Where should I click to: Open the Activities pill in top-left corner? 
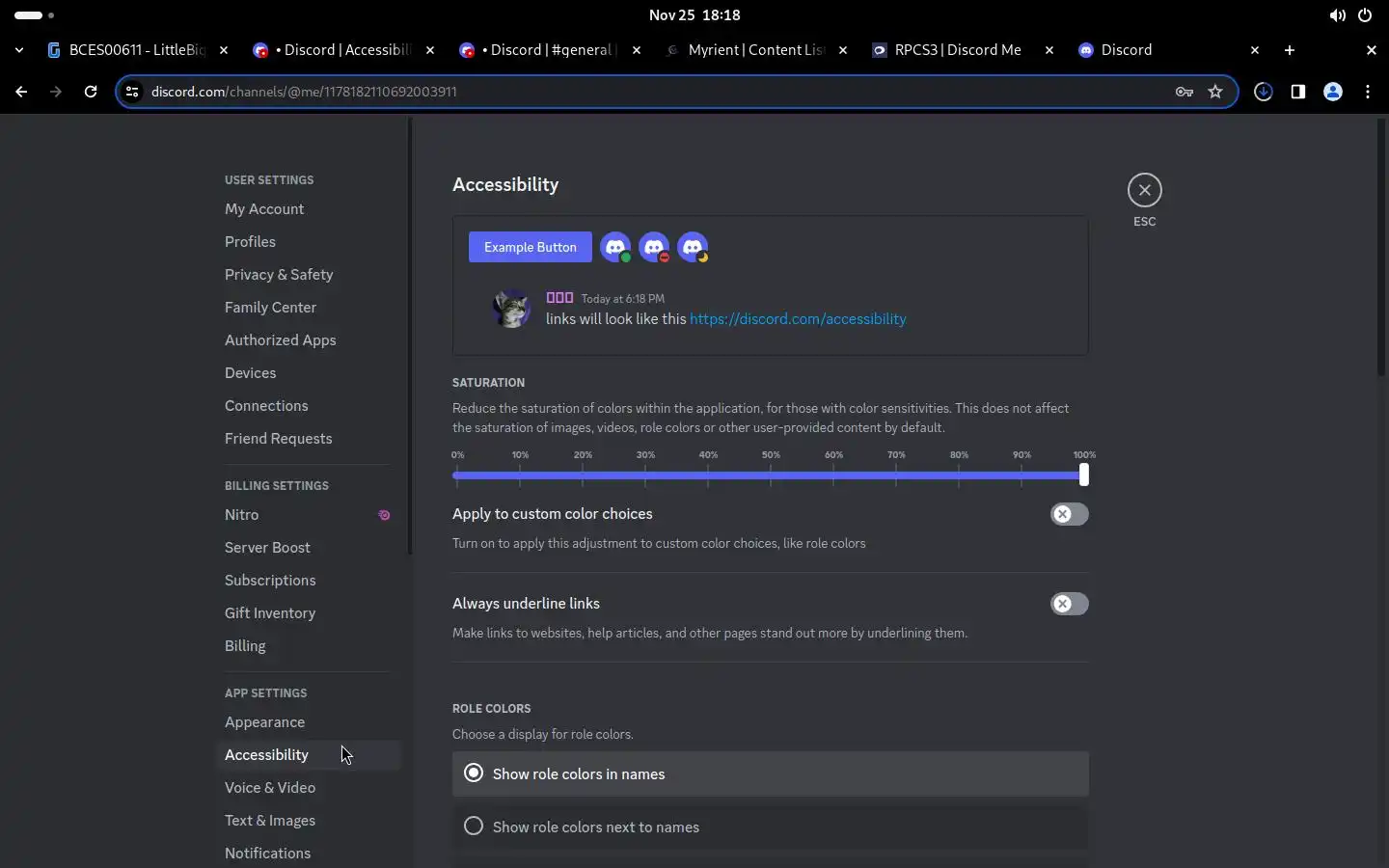pos(34,15)
